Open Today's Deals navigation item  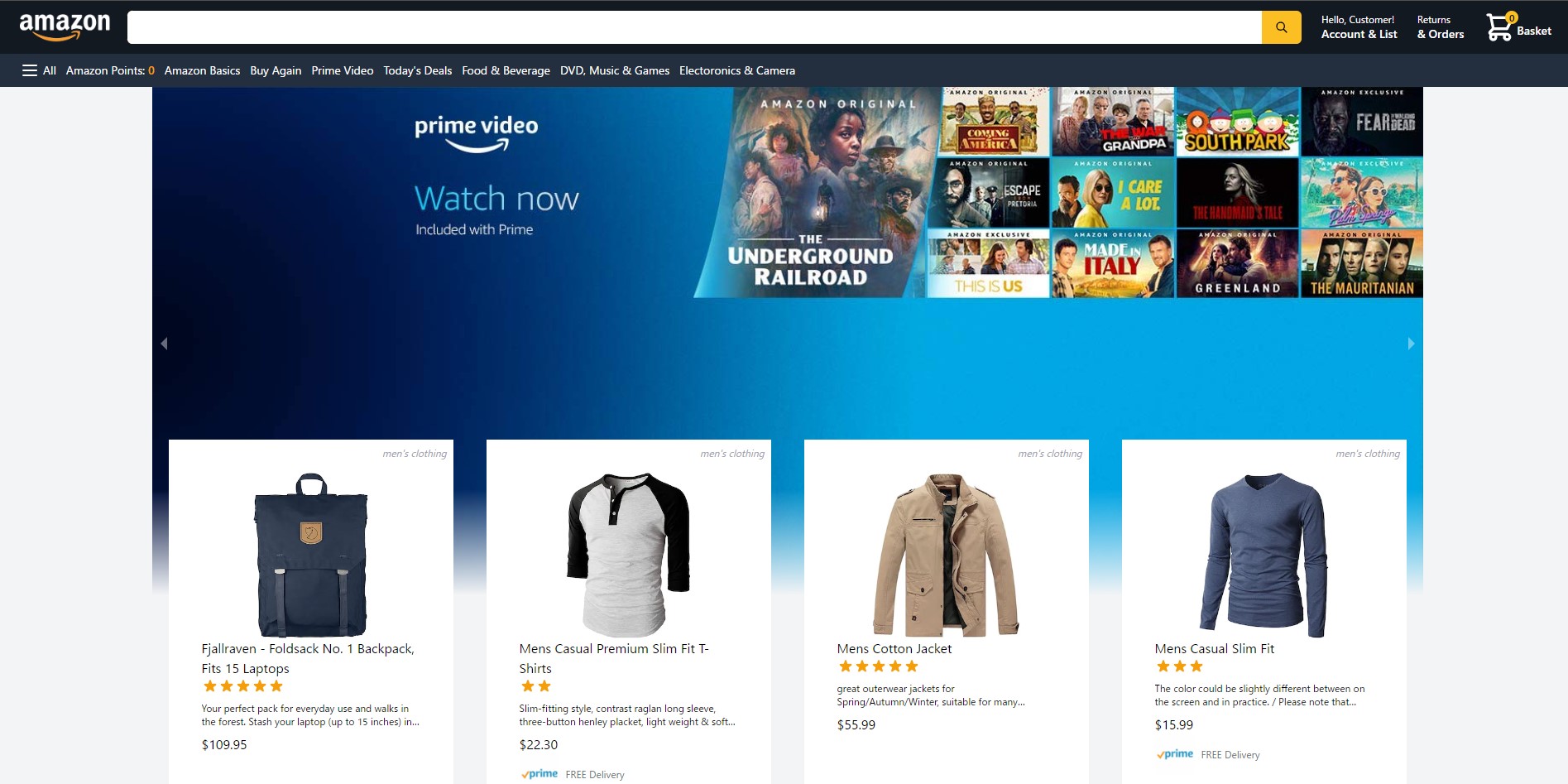[418, 70]
